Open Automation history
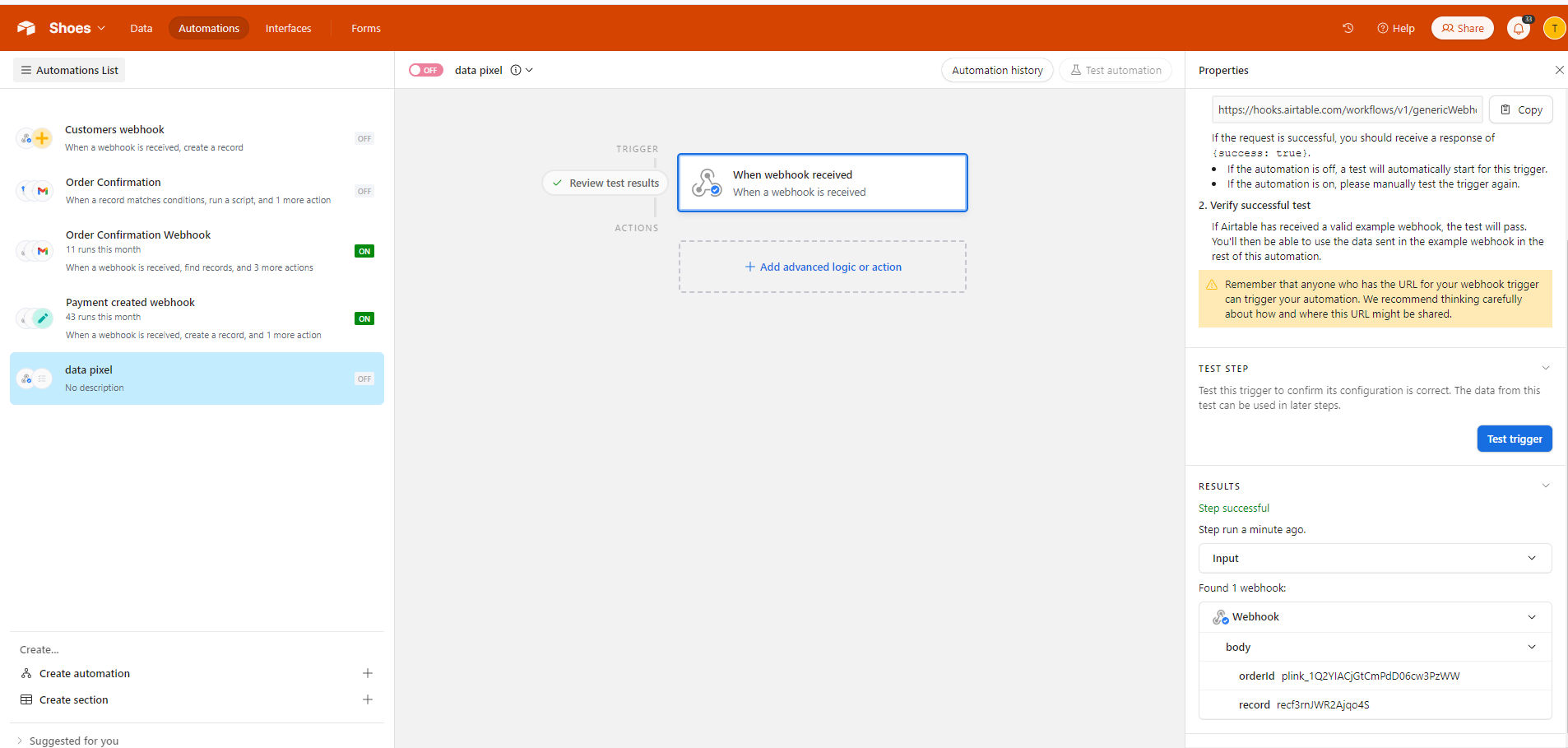The width and height of the screenshot is (1568, 748). [x=997, y=70]
